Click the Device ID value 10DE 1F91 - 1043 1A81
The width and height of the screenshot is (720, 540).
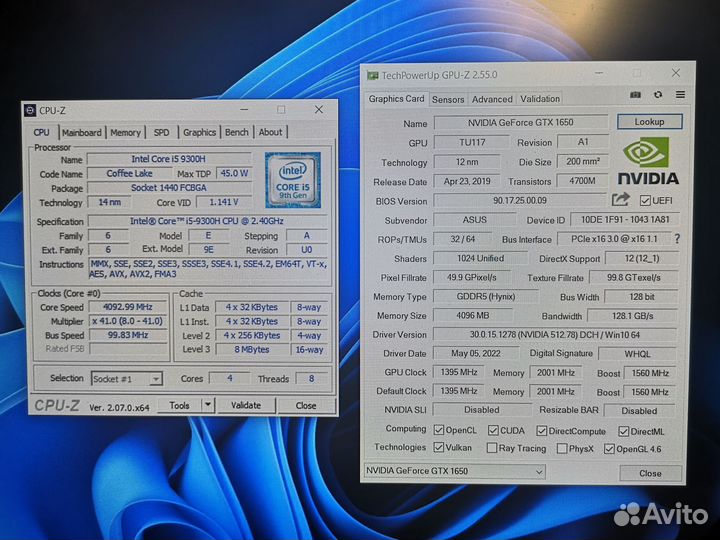coord(625,219)
